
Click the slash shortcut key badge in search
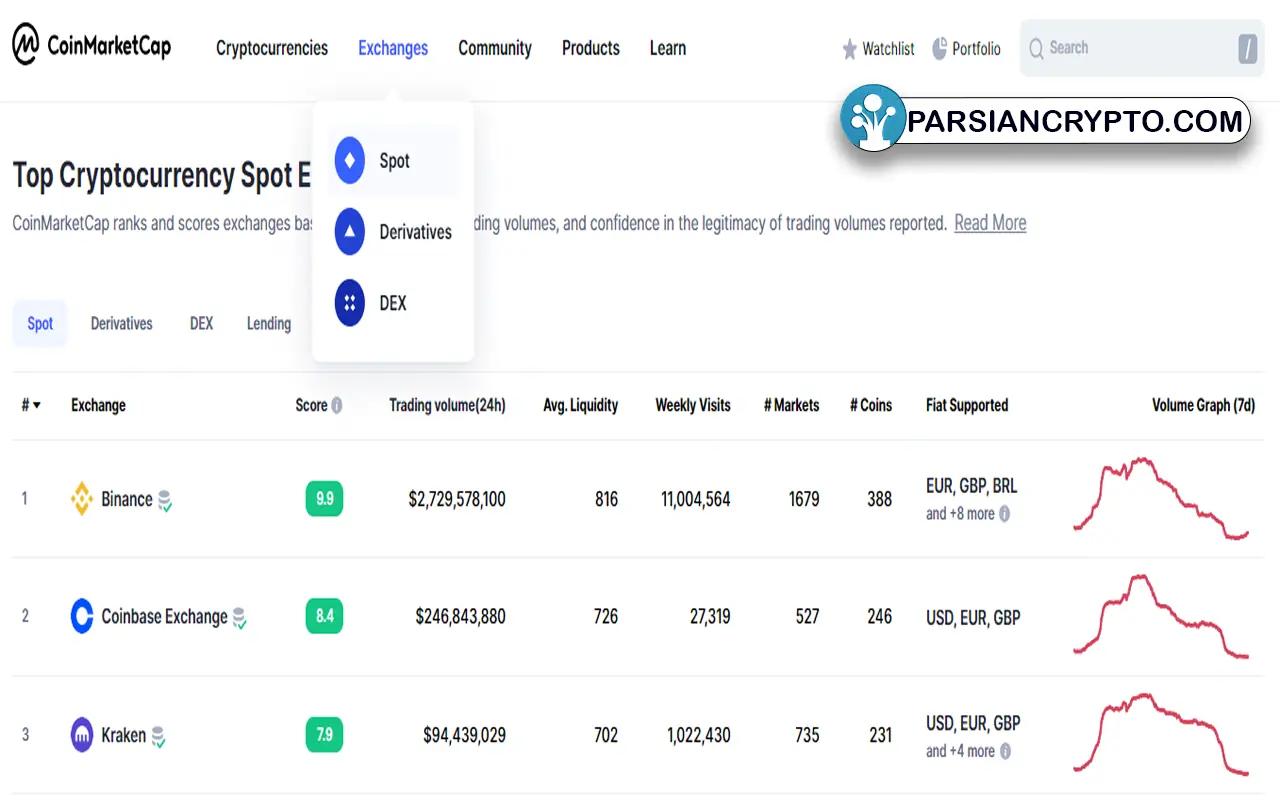click(x=1247, y=48)
